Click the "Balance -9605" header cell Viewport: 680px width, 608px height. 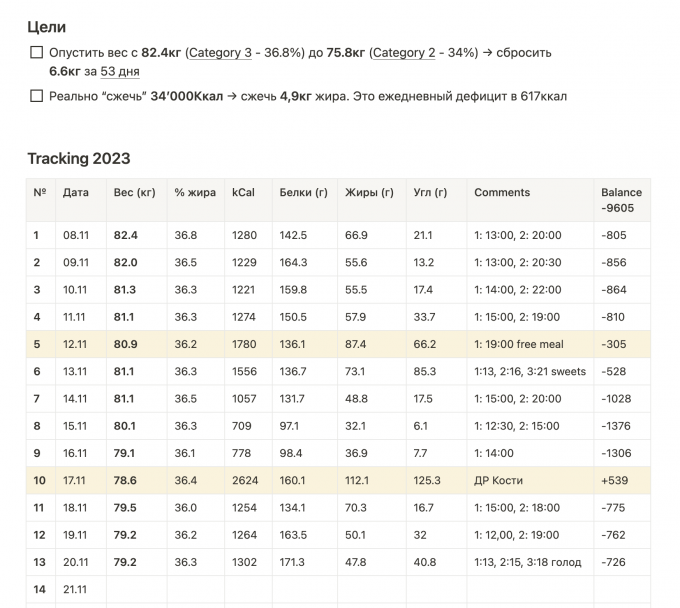[x=621, y=200]
